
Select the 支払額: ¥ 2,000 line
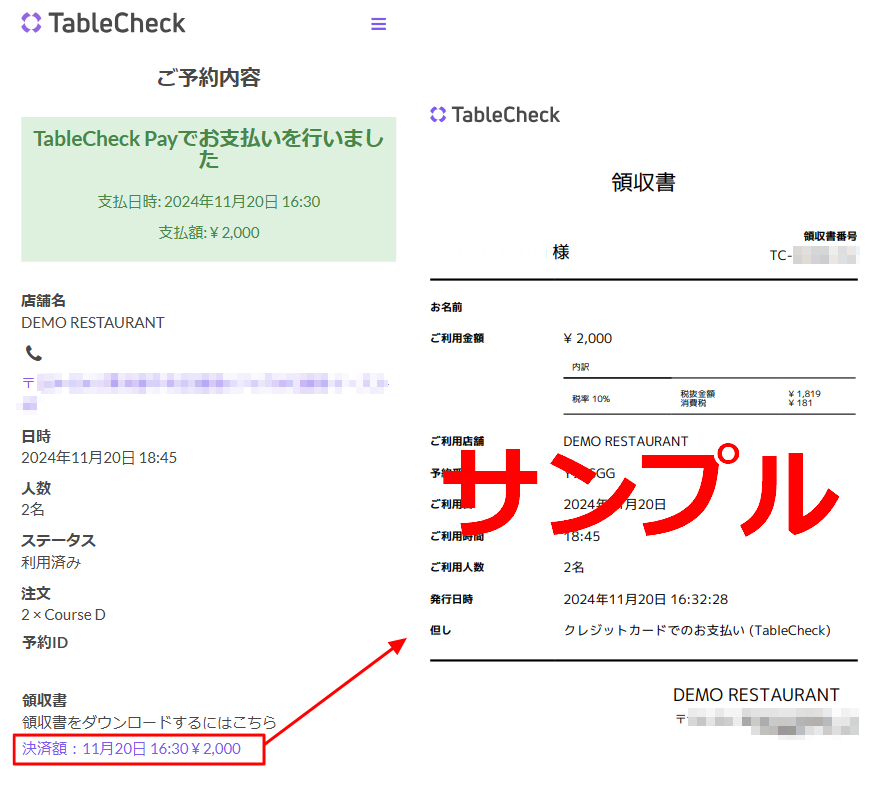pyautogui.click(x=208, y=233)
